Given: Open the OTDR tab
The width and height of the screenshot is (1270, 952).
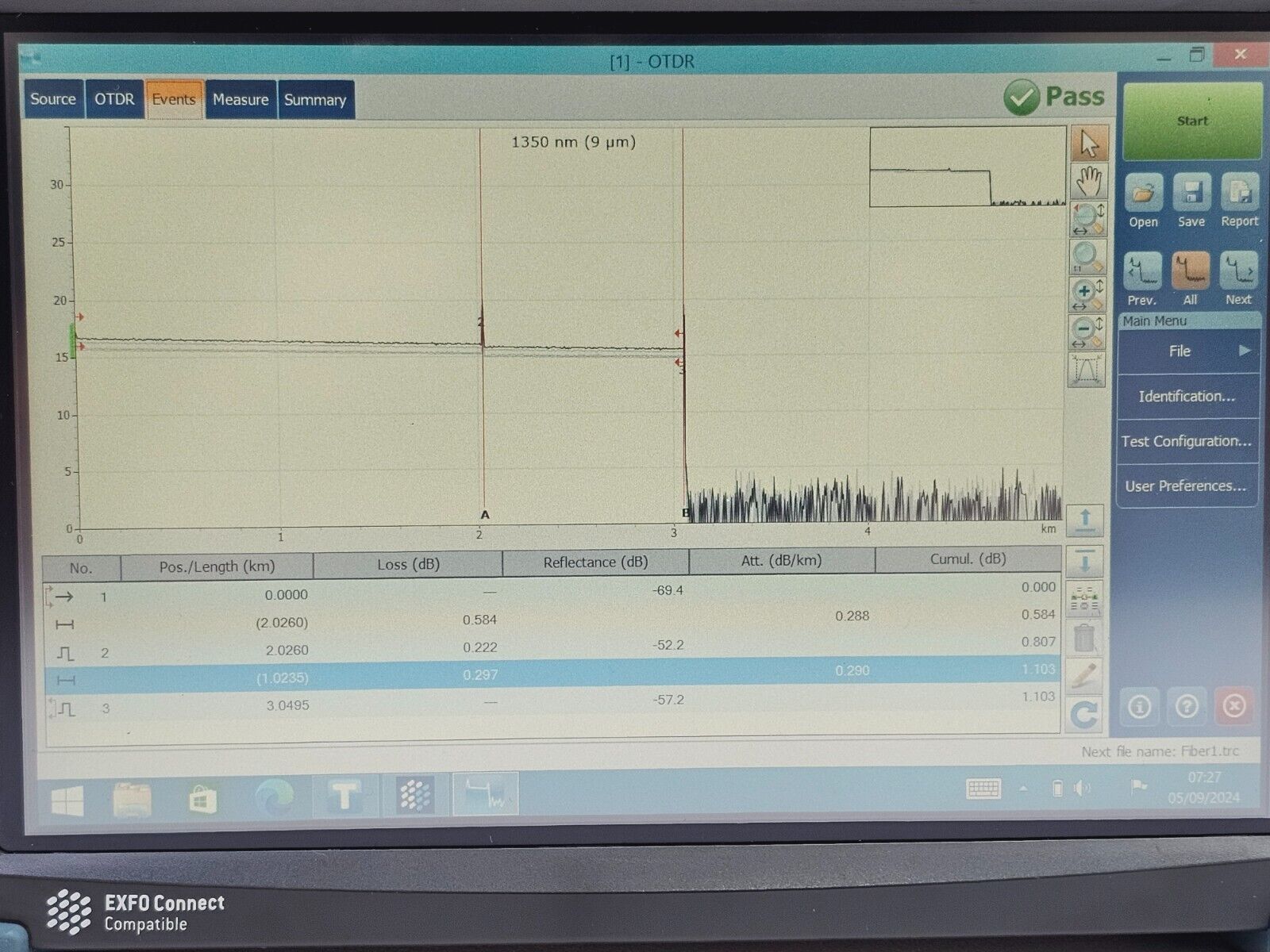Looking at the screenshot, I should (114, 100).
